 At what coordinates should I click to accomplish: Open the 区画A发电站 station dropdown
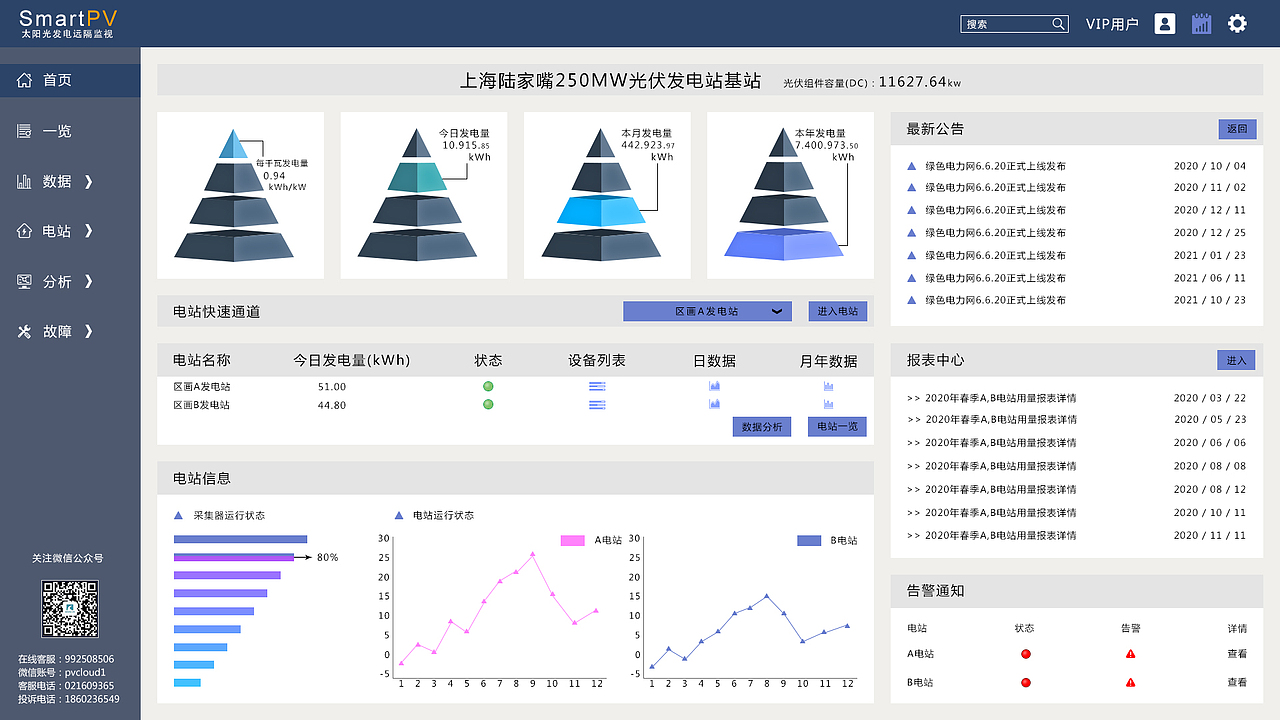click(706, 311)
